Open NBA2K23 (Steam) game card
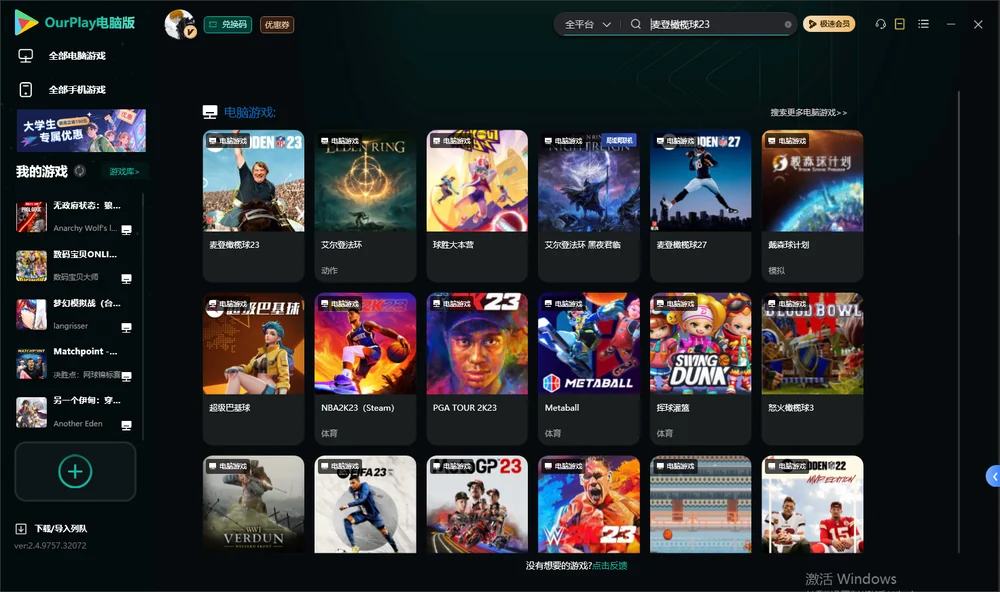 365,368
